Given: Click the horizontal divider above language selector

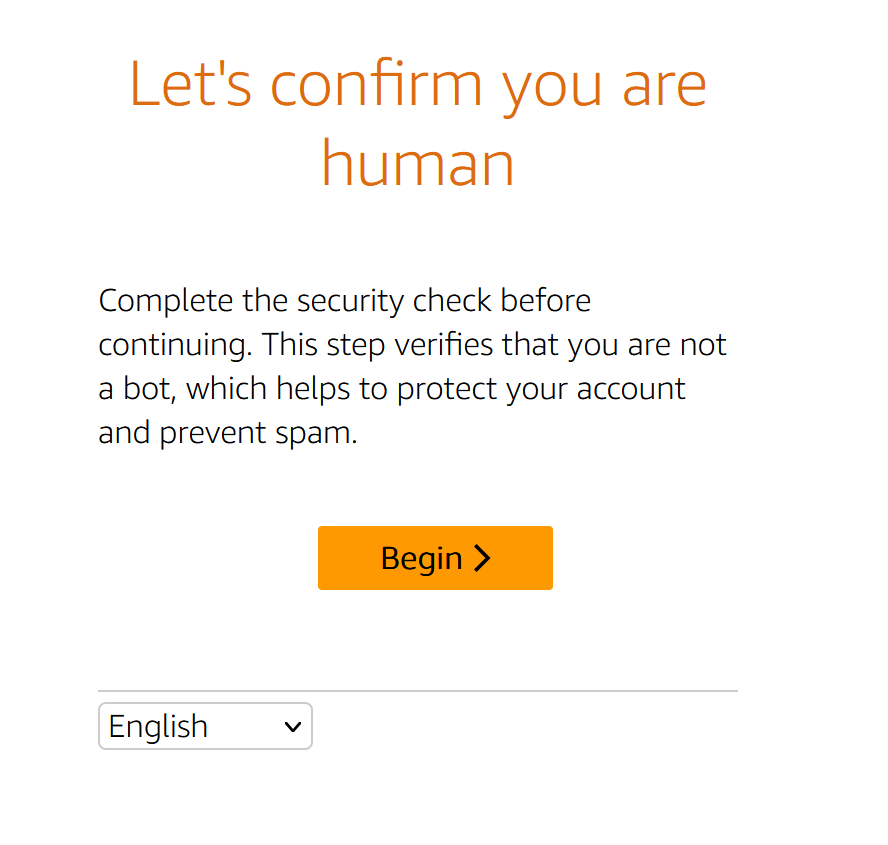Looking at the screenshot, I should point(417,691).
